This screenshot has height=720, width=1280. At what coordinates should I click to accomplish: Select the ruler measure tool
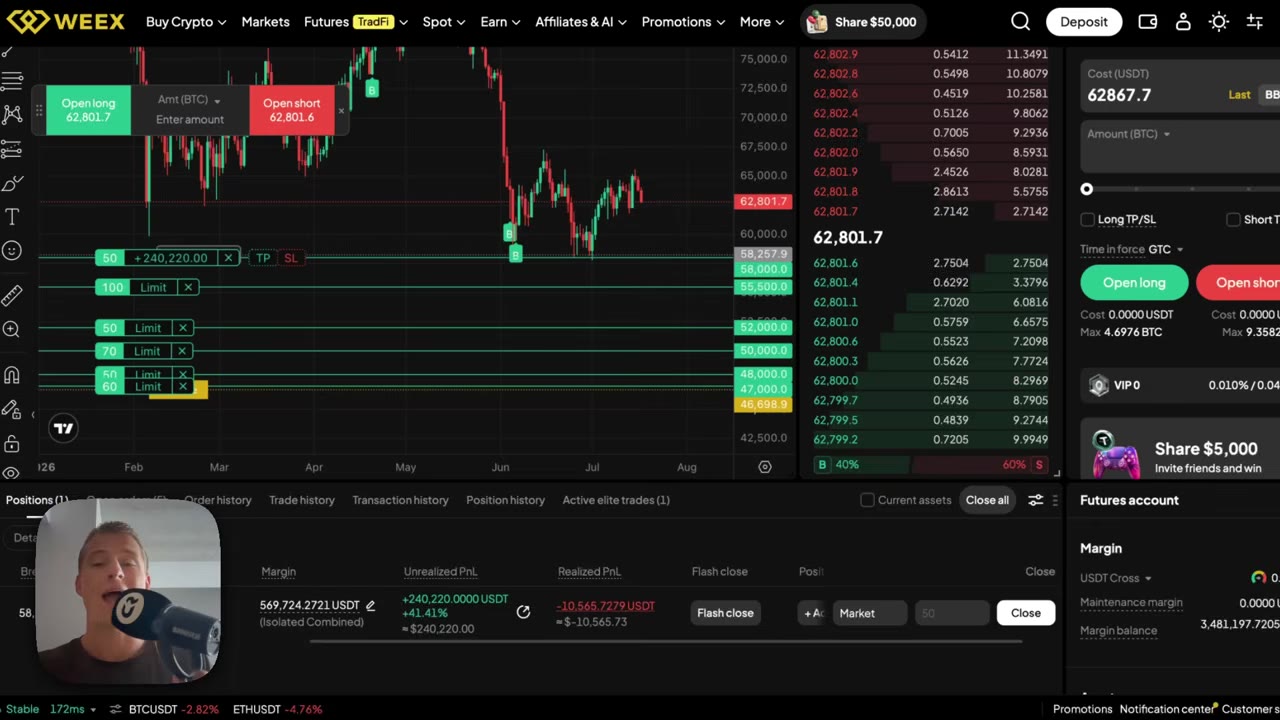12,295
